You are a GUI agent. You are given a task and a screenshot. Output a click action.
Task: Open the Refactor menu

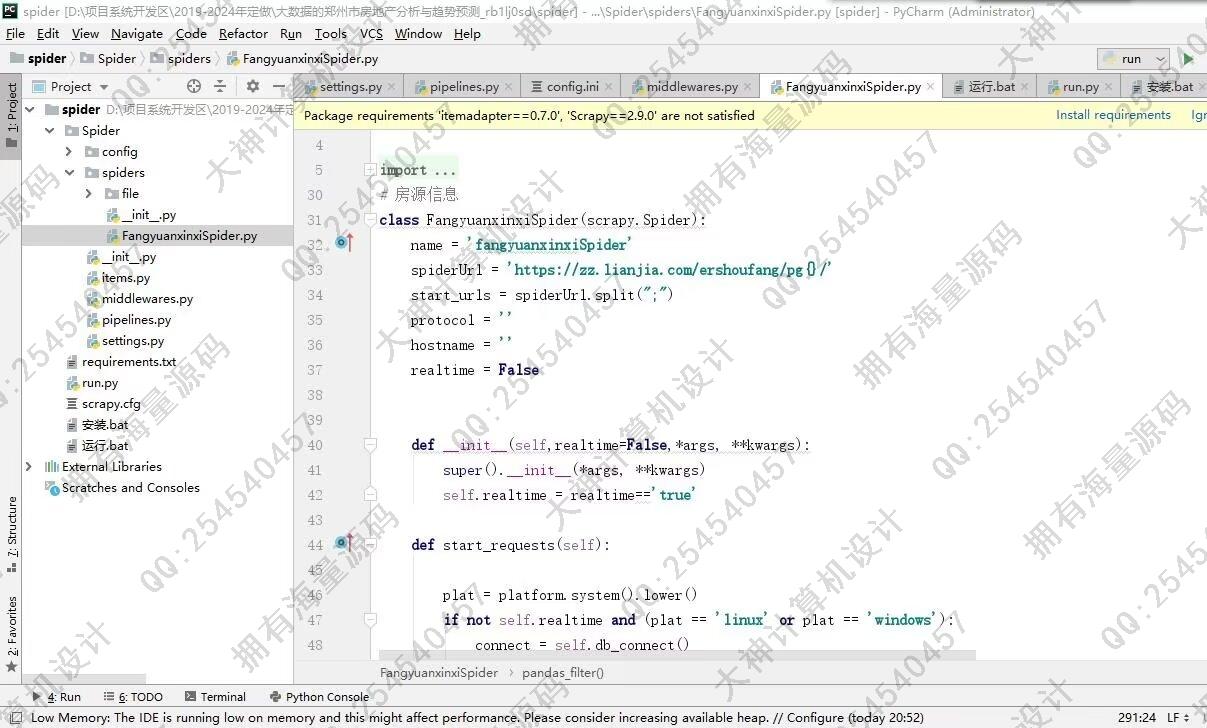[x=243, y=33]
